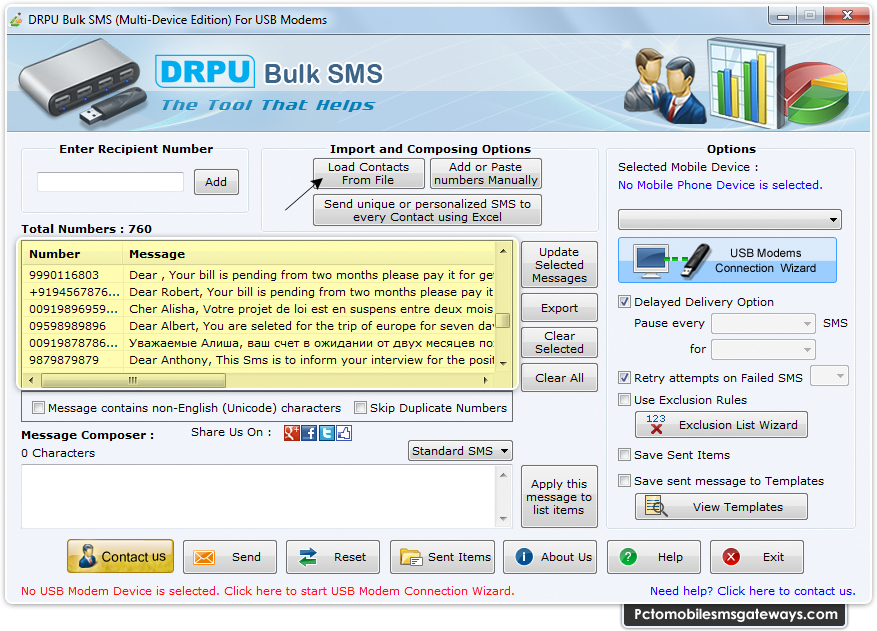Click the Reset button
Screen dimensions: 877x631
(333, 557)
